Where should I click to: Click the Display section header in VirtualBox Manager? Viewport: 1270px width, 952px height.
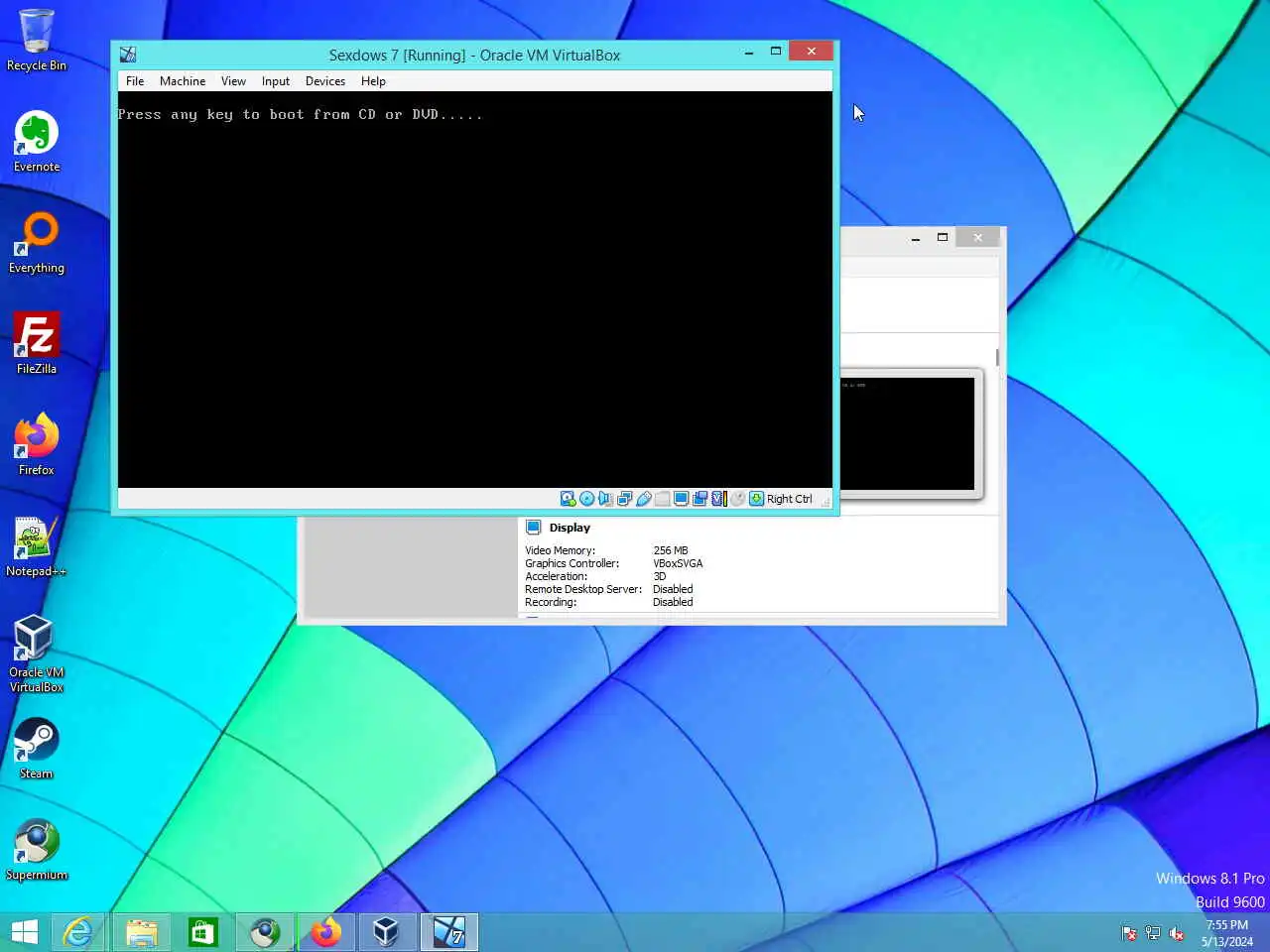pos(570,528)
